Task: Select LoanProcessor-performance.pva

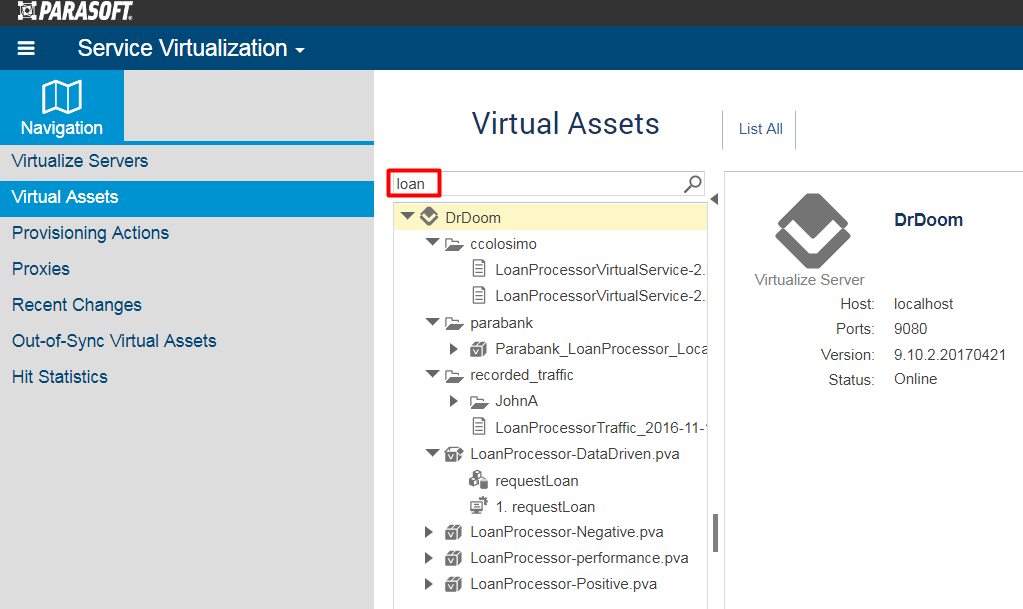Action: [579, 559]
